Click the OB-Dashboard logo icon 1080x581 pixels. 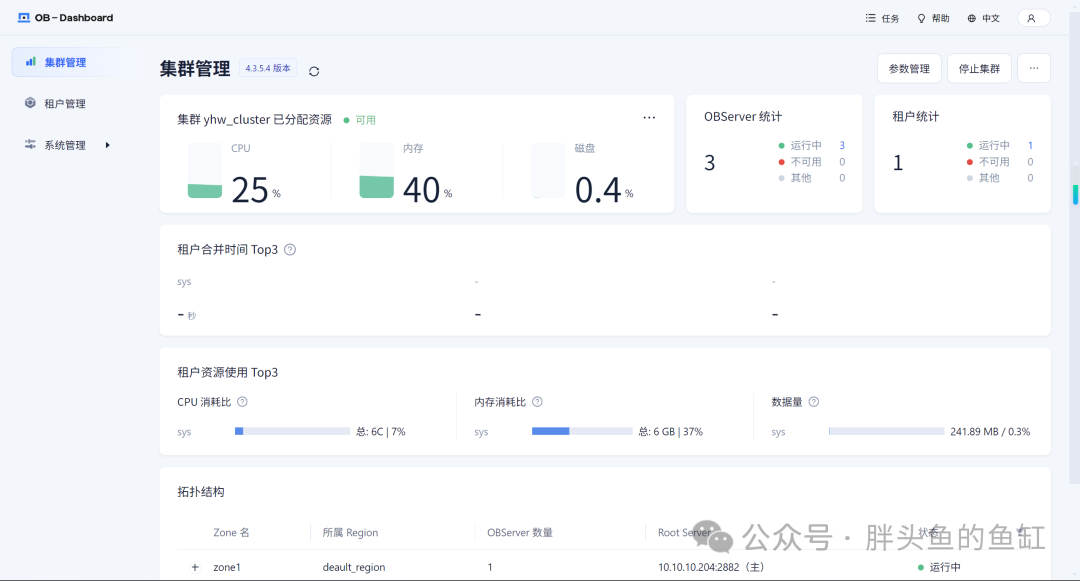24,18
